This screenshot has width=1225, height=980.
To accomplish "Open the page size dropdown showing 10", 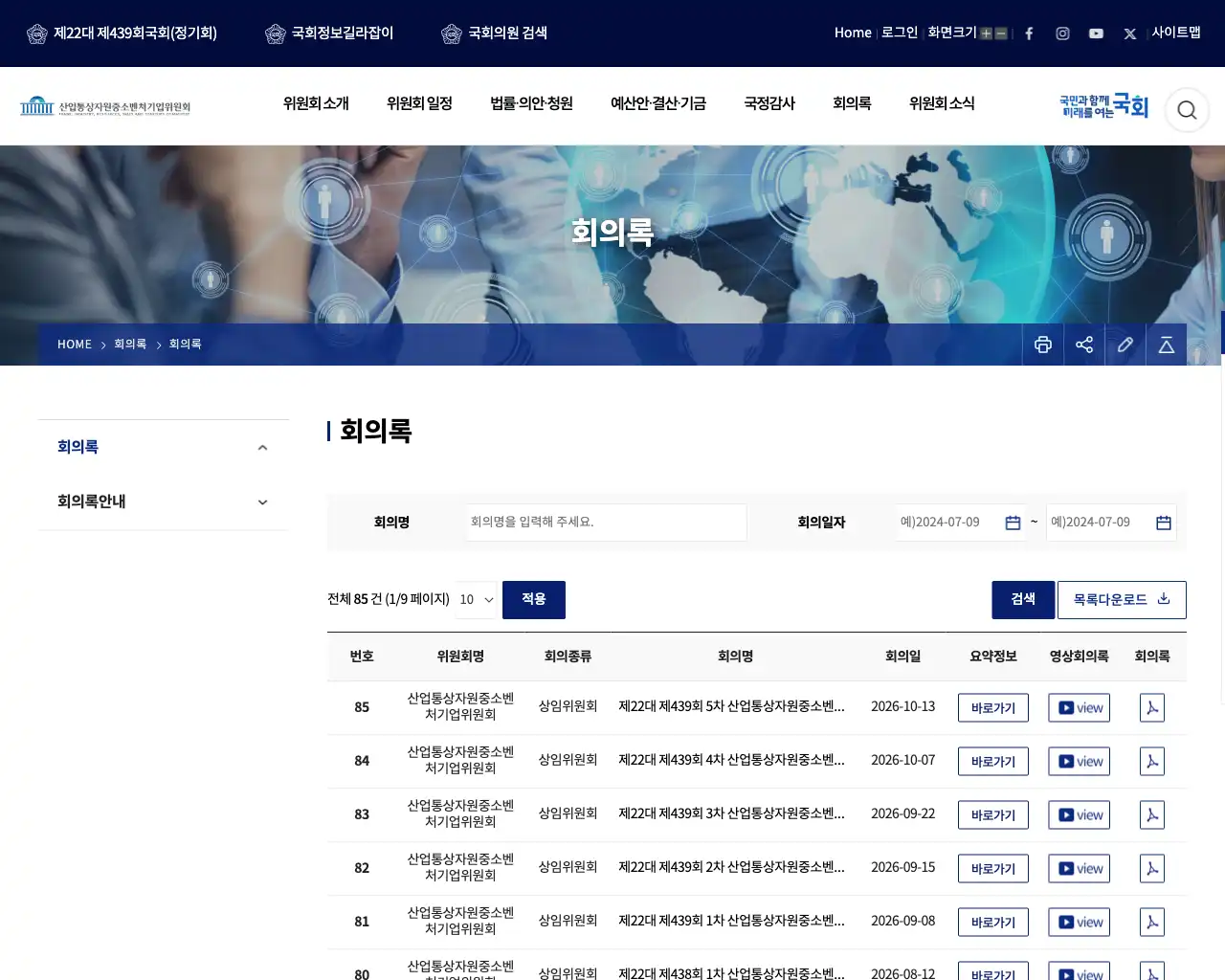I will (477, 600).
